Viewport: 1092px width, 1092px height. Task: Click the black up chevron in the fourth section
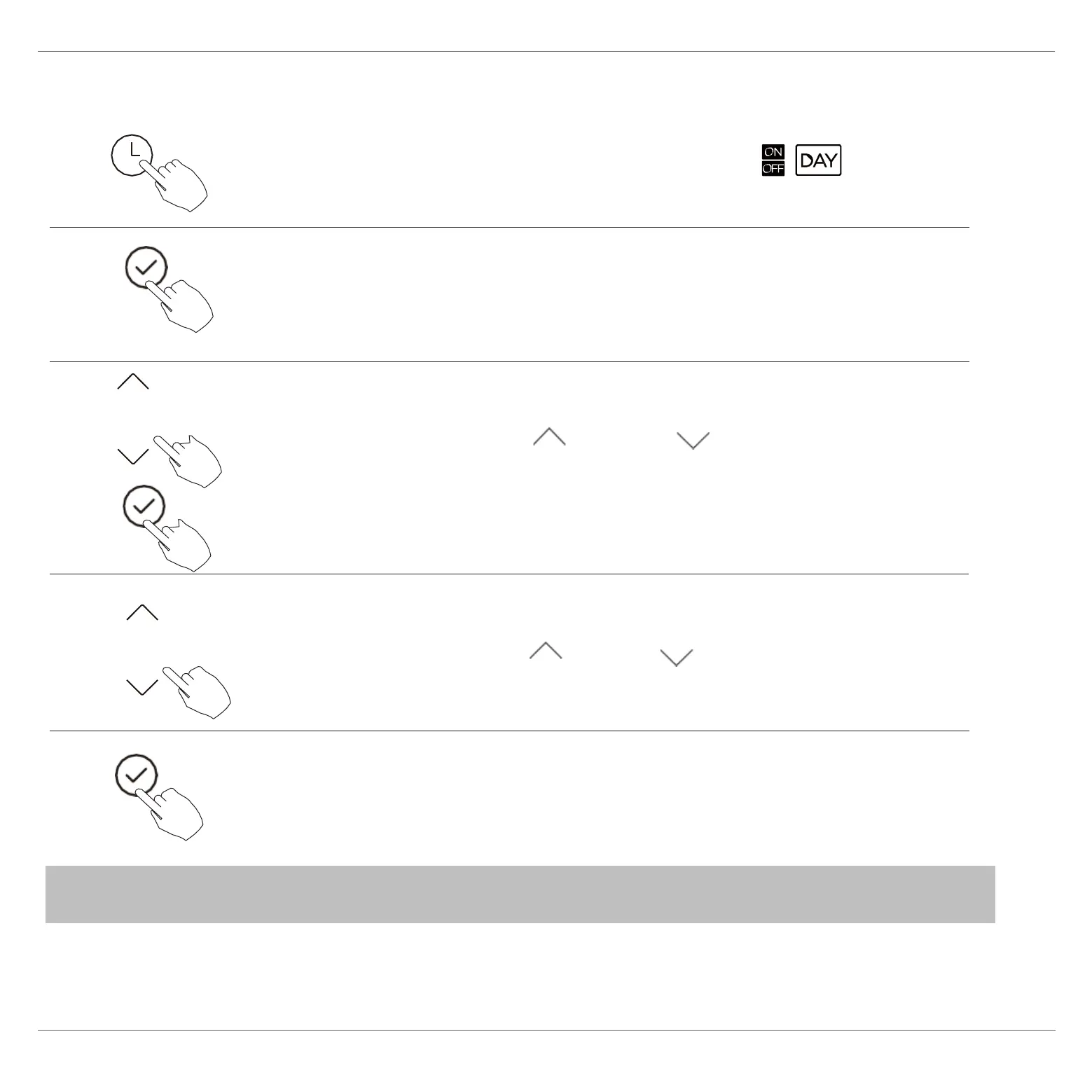pyautogui.click(x=142, y=613)
